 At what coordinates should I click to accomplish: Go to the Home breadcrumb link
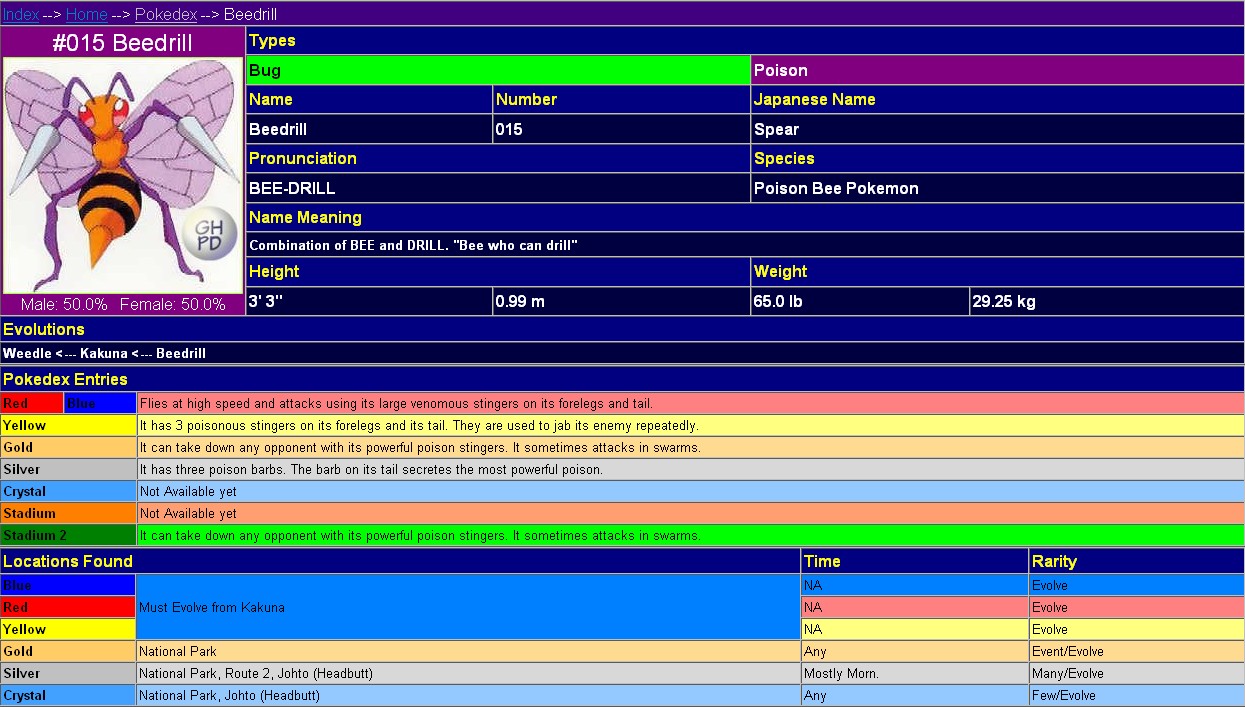click(x=87, y=14)
